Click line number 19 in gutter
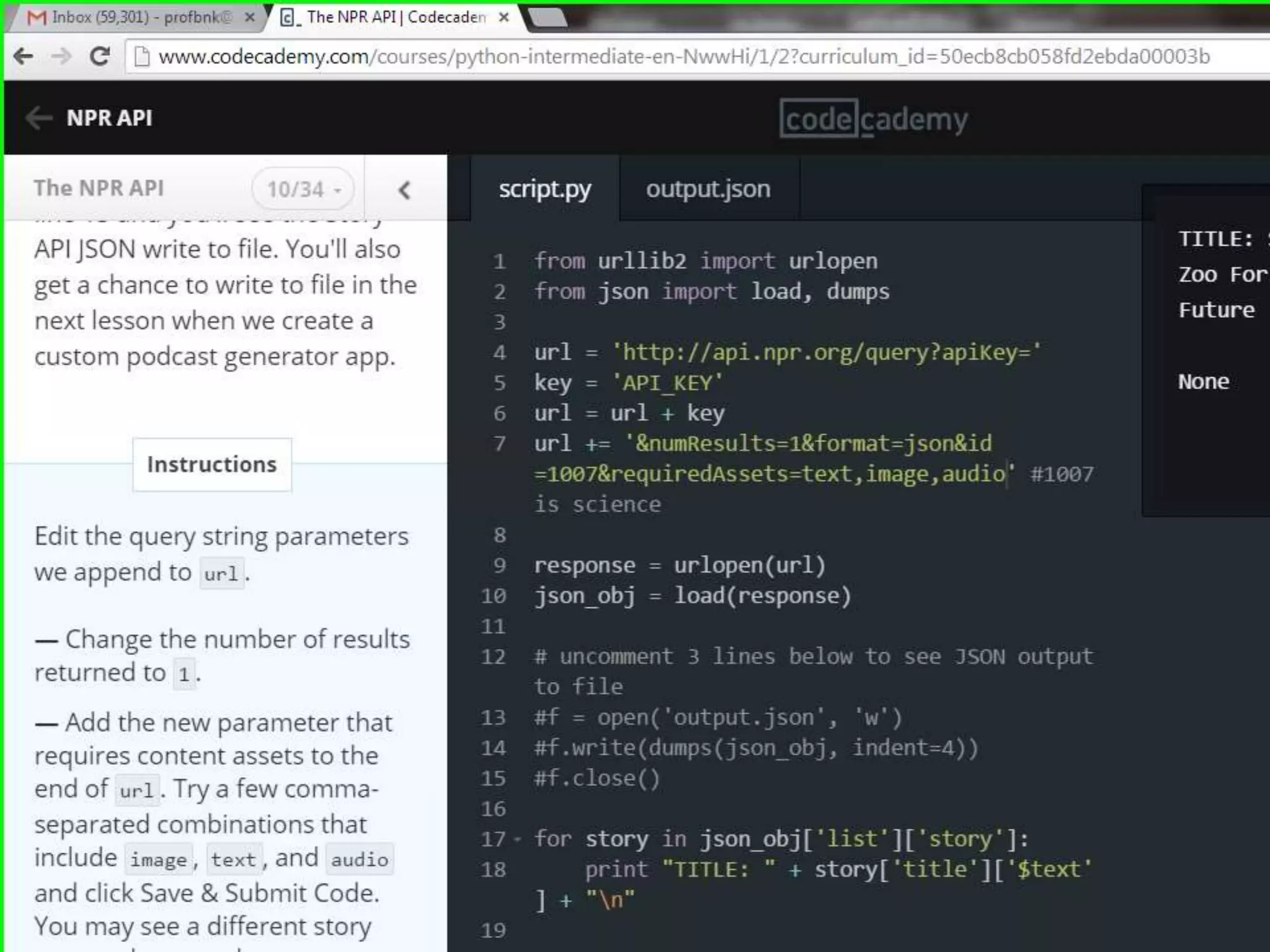The width and height of the screenshot is (1270, 952). [494, 930]
